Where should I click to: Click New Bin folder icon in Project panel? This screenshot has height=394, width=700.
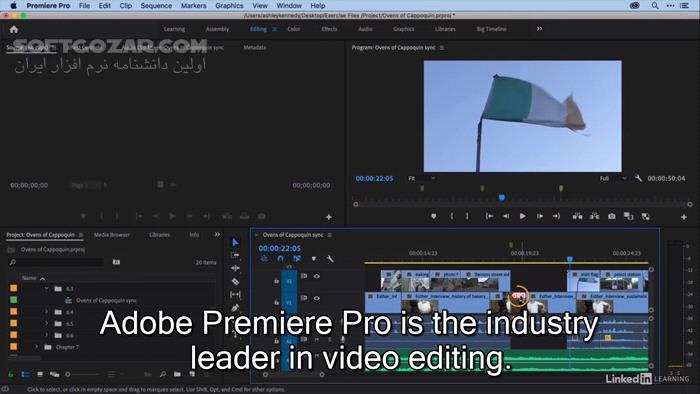pyautogui.click(x=177, y=374)
